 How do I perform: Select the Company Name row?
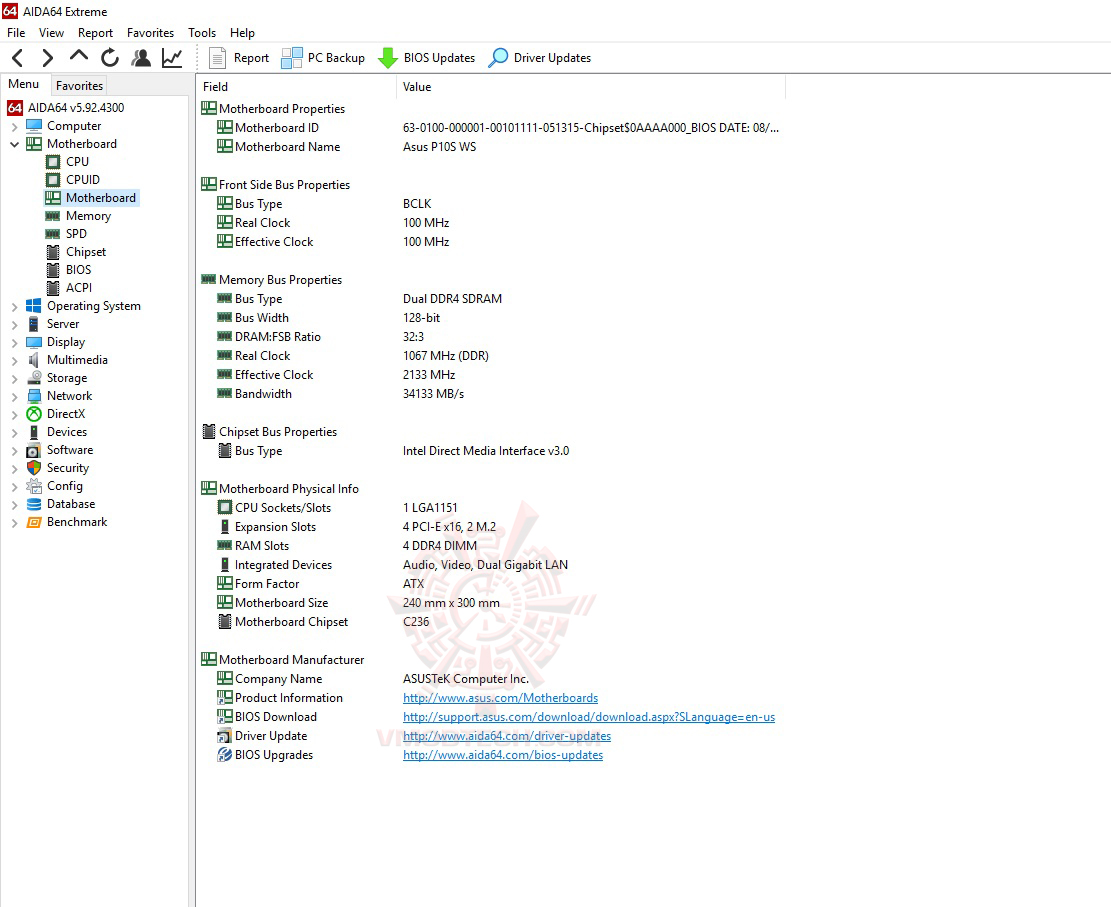coord(490,679)
